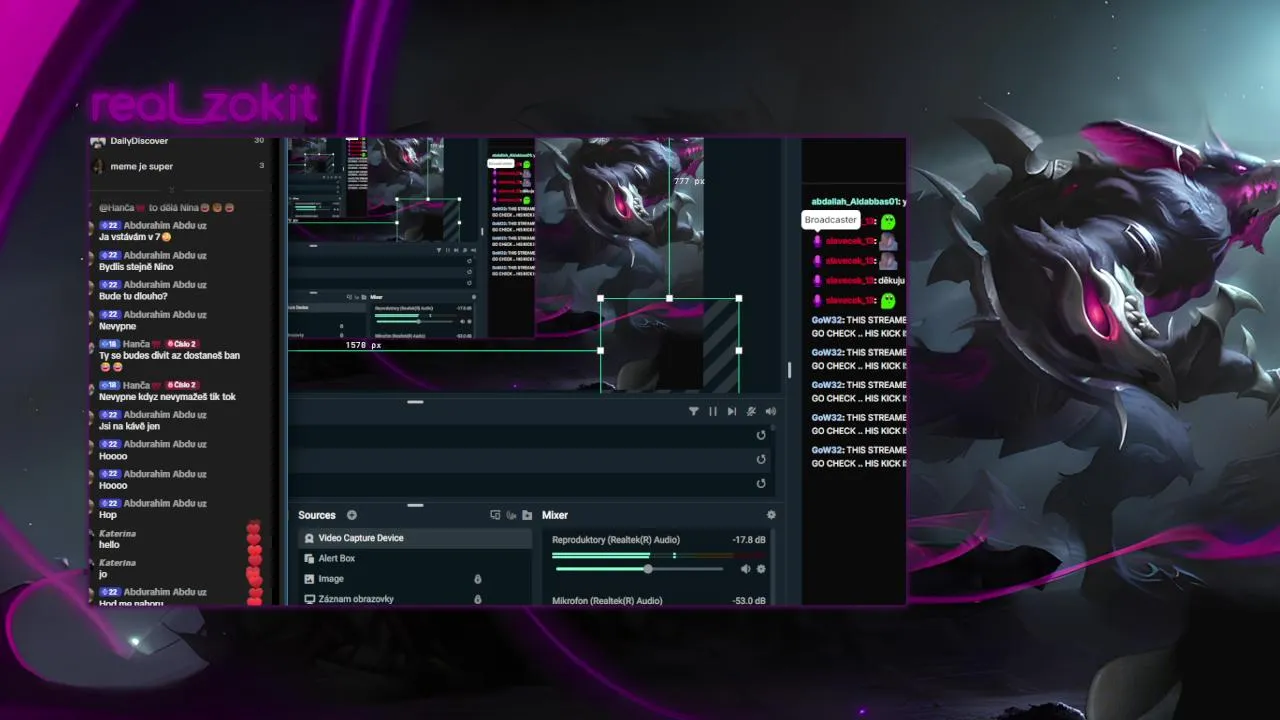Click the monitor icon of Záznam obrazovky
The width and height of the screenshot is (1280, 720).
point(309,599)
